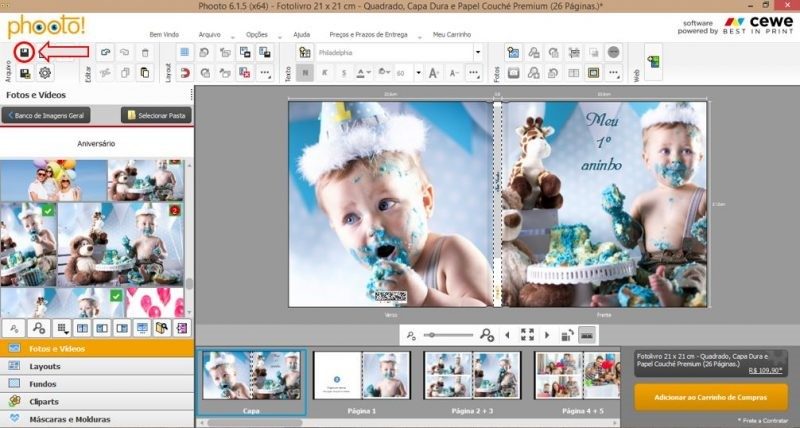The image size is (800, 428).
Task: Toggle underline text formatting
Action: coord(345,73)
